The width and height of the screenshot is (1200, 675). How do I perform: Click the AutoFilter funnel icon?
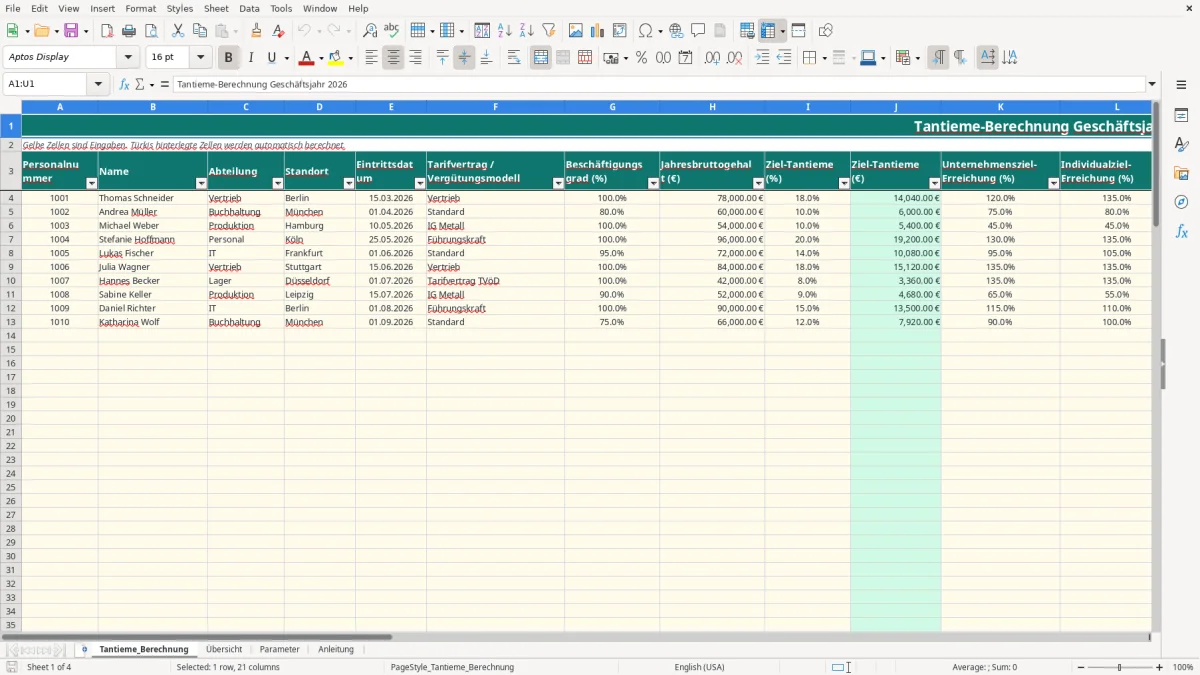[549, 31]
